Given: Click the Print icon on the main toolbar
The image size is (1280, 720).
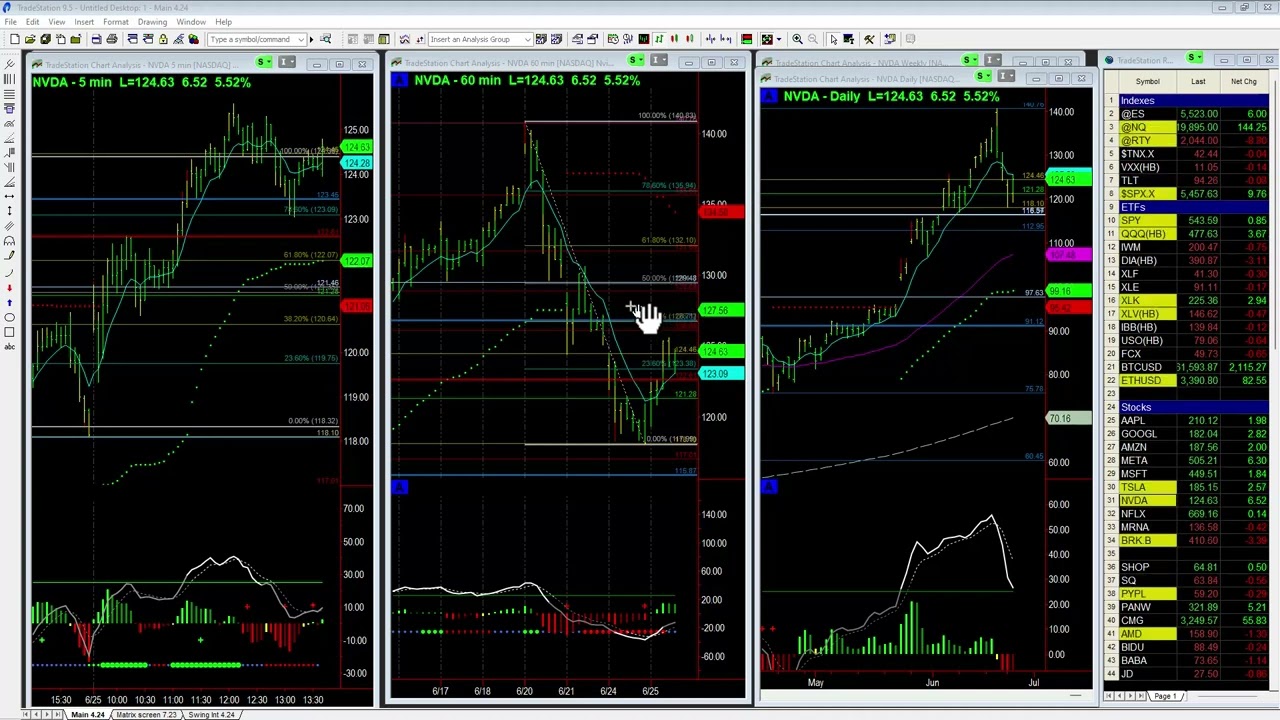Looking at the screenshot, I should point(111,40).
